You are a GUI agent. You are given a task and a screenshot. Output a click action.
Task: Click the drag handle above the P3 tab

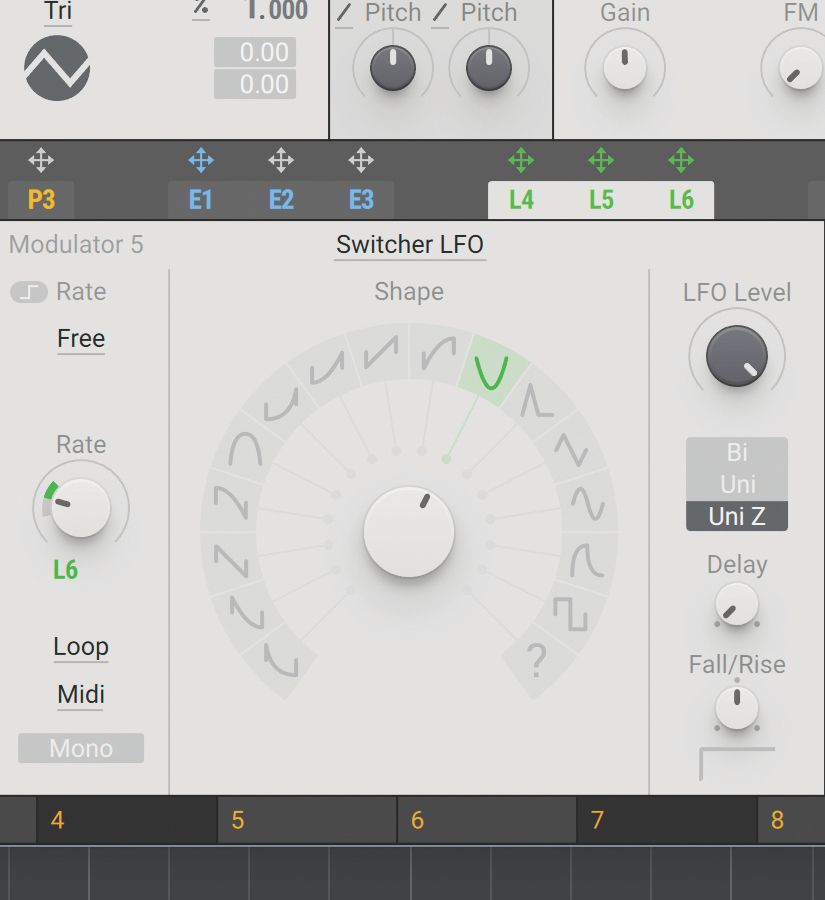[x=42, y=158]
